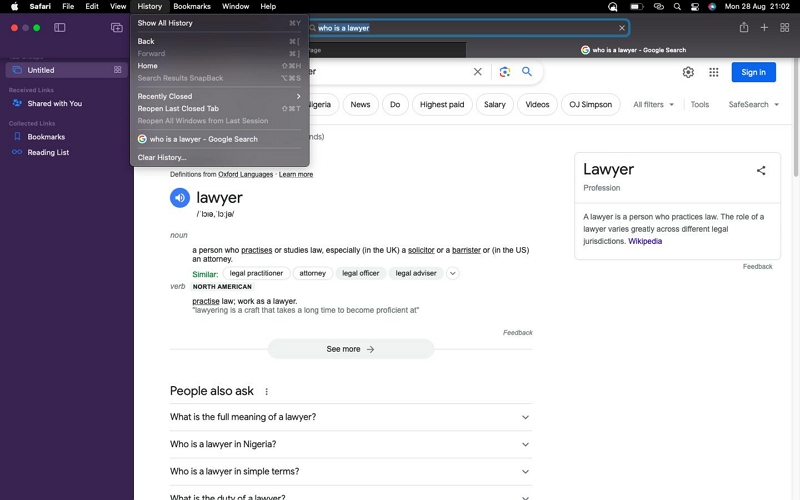
Task: Click the tab grid icon beside Untitled
Action: pyautogui.click(x=117, y=70)
